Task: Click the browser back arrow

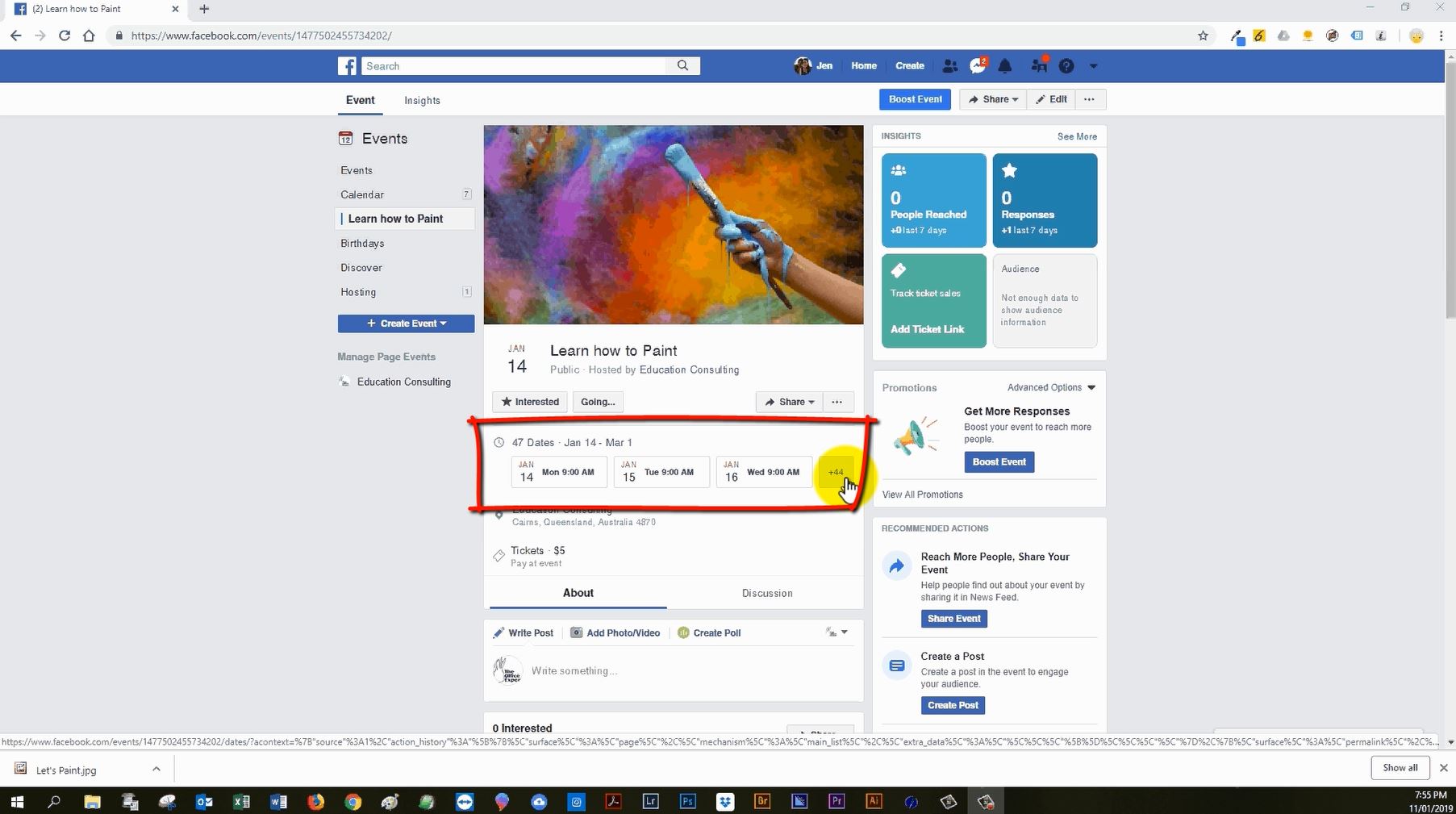Action: 15,35
